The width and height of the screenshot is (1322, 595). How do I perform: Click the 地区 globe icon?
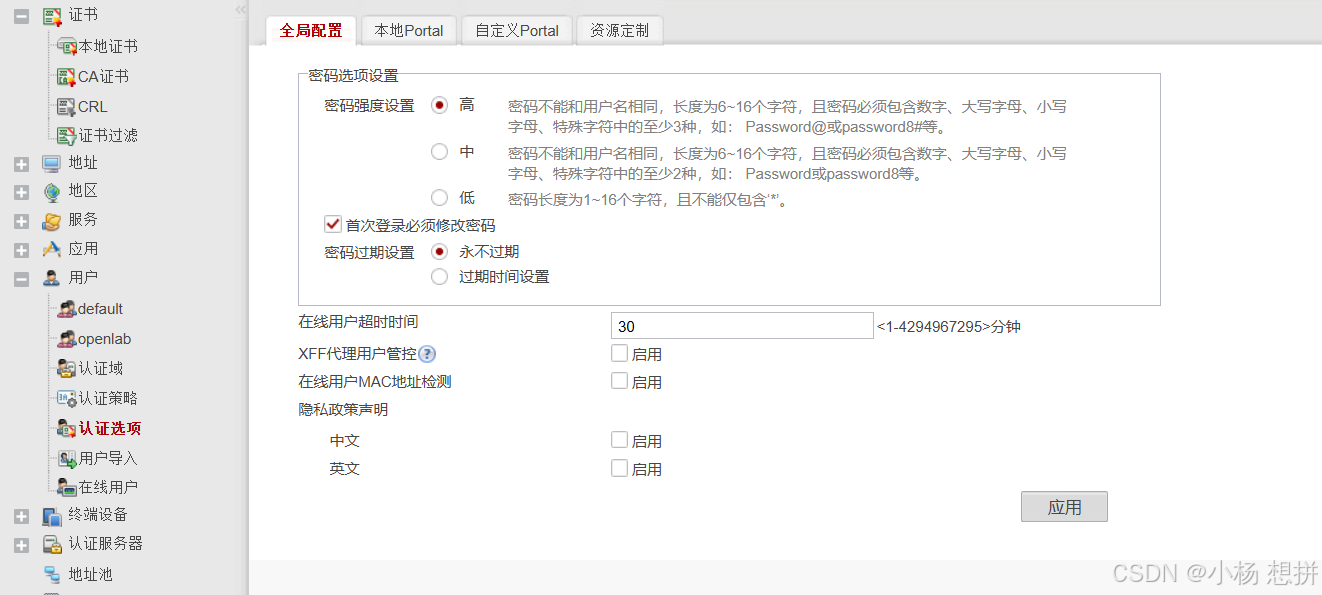pos(52,191)
